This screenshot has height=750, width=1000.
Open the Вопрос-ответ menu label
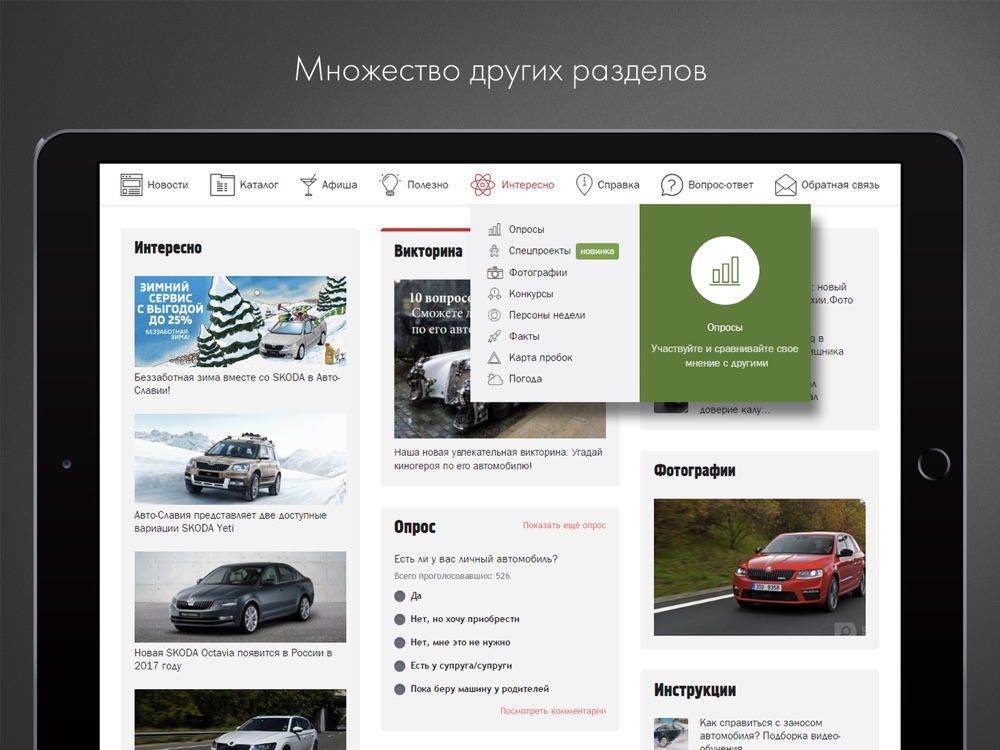(x=721, y=185)
